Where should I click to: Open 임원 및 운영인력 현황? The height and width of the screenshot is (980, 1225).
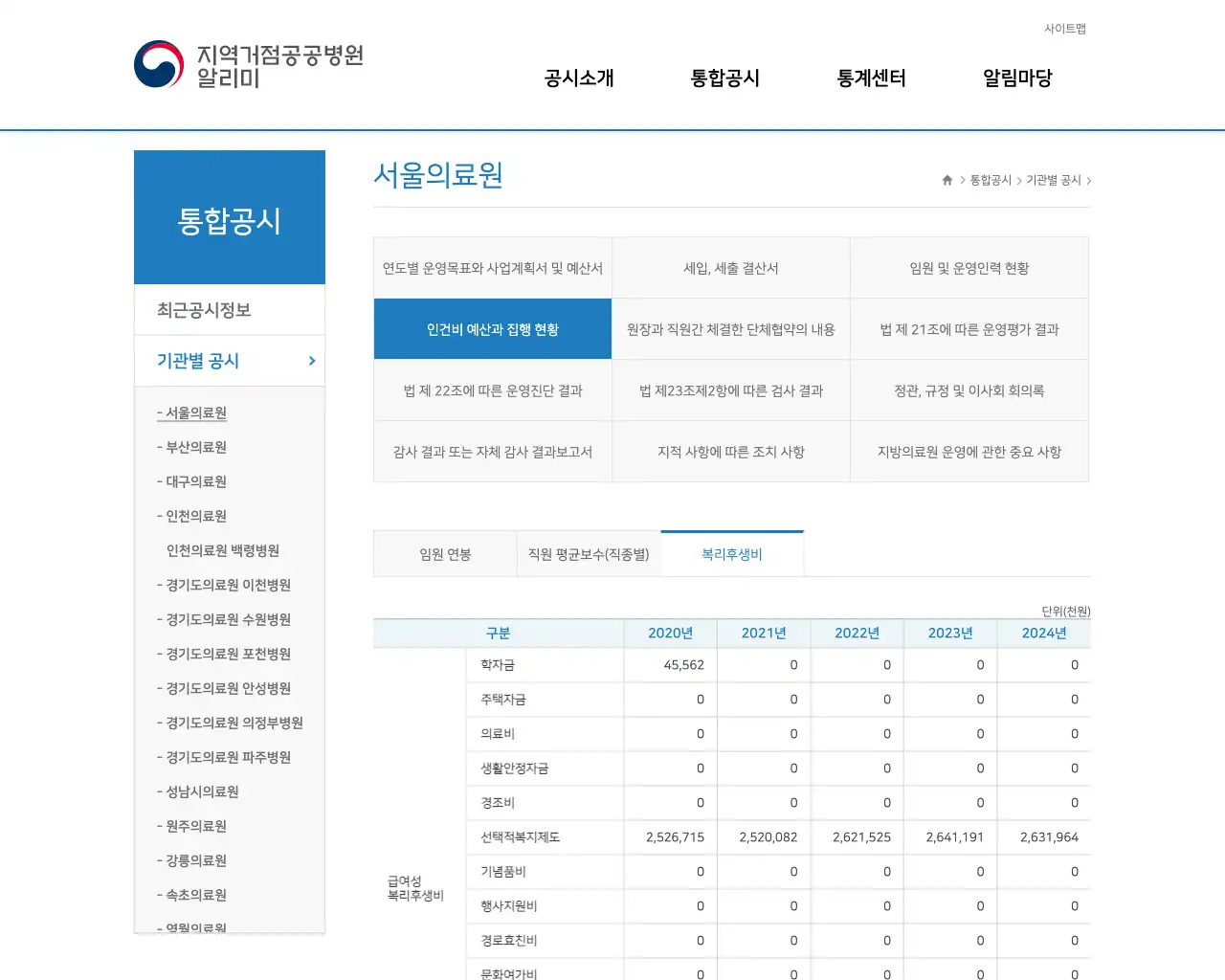(969, 268)
